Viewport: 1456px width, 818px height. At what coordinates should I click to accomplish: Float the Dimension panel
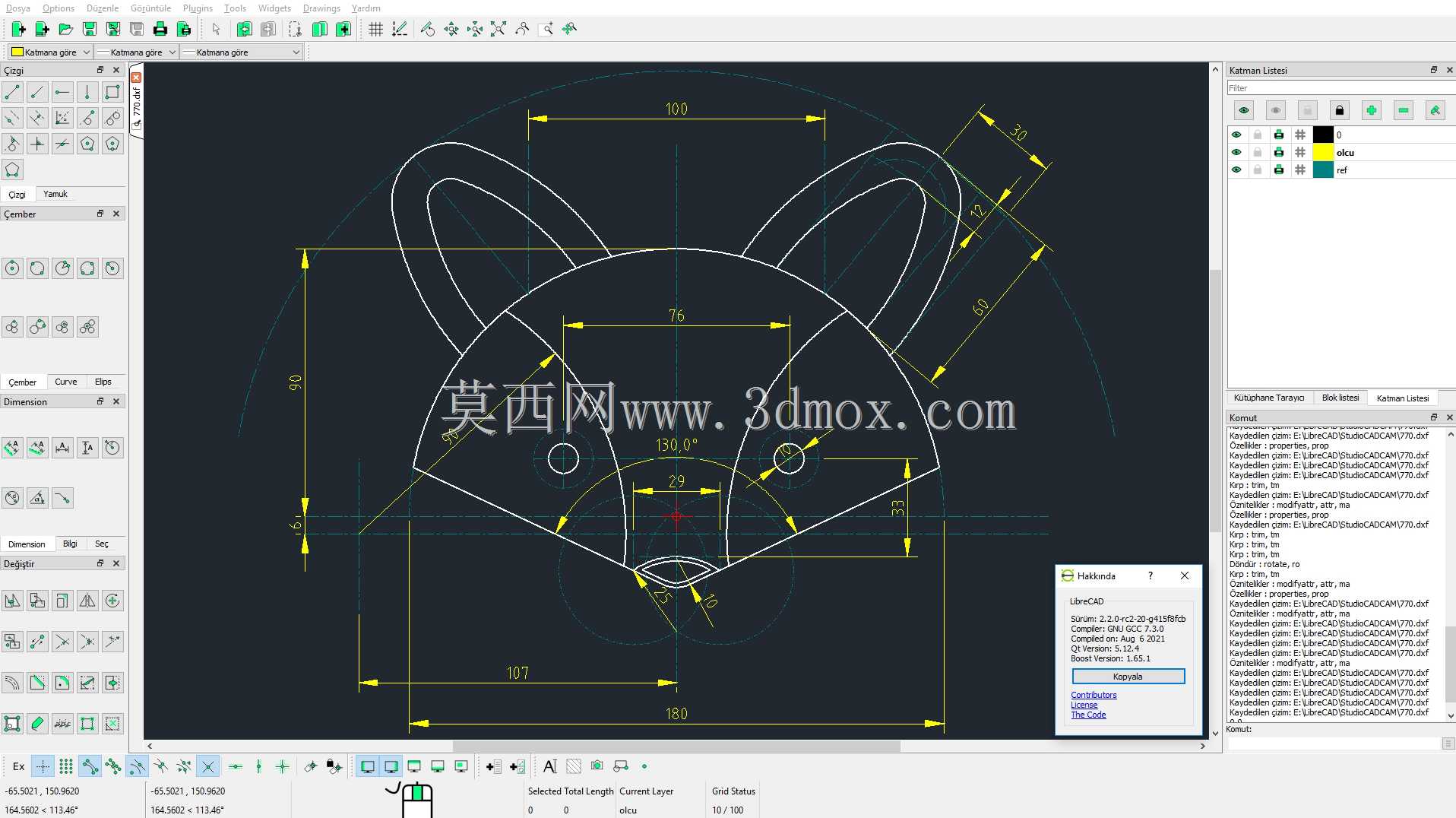click(100, 401)
